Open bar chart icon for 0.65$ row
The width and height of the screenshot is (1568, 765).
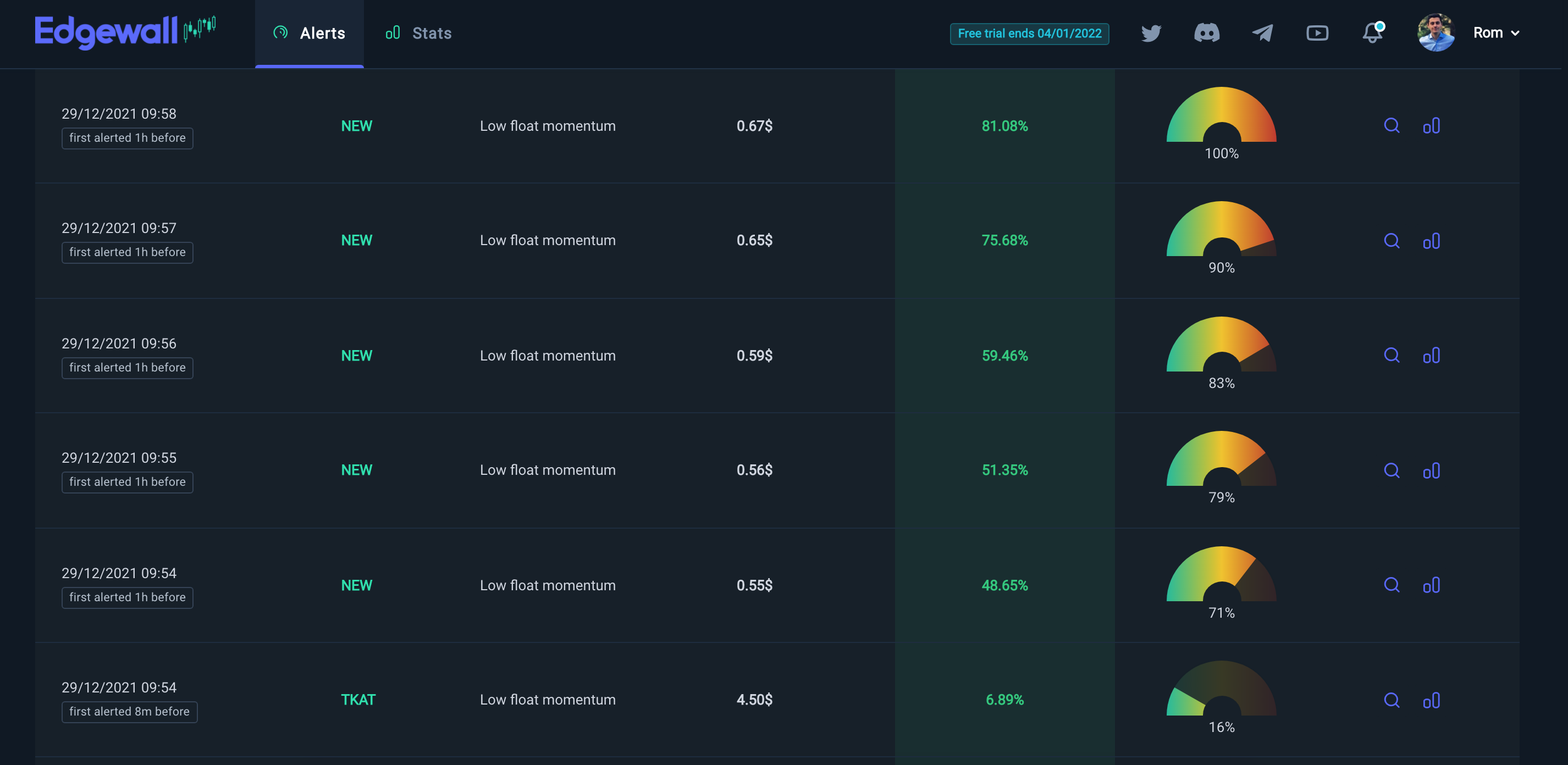pos(1431,241)
